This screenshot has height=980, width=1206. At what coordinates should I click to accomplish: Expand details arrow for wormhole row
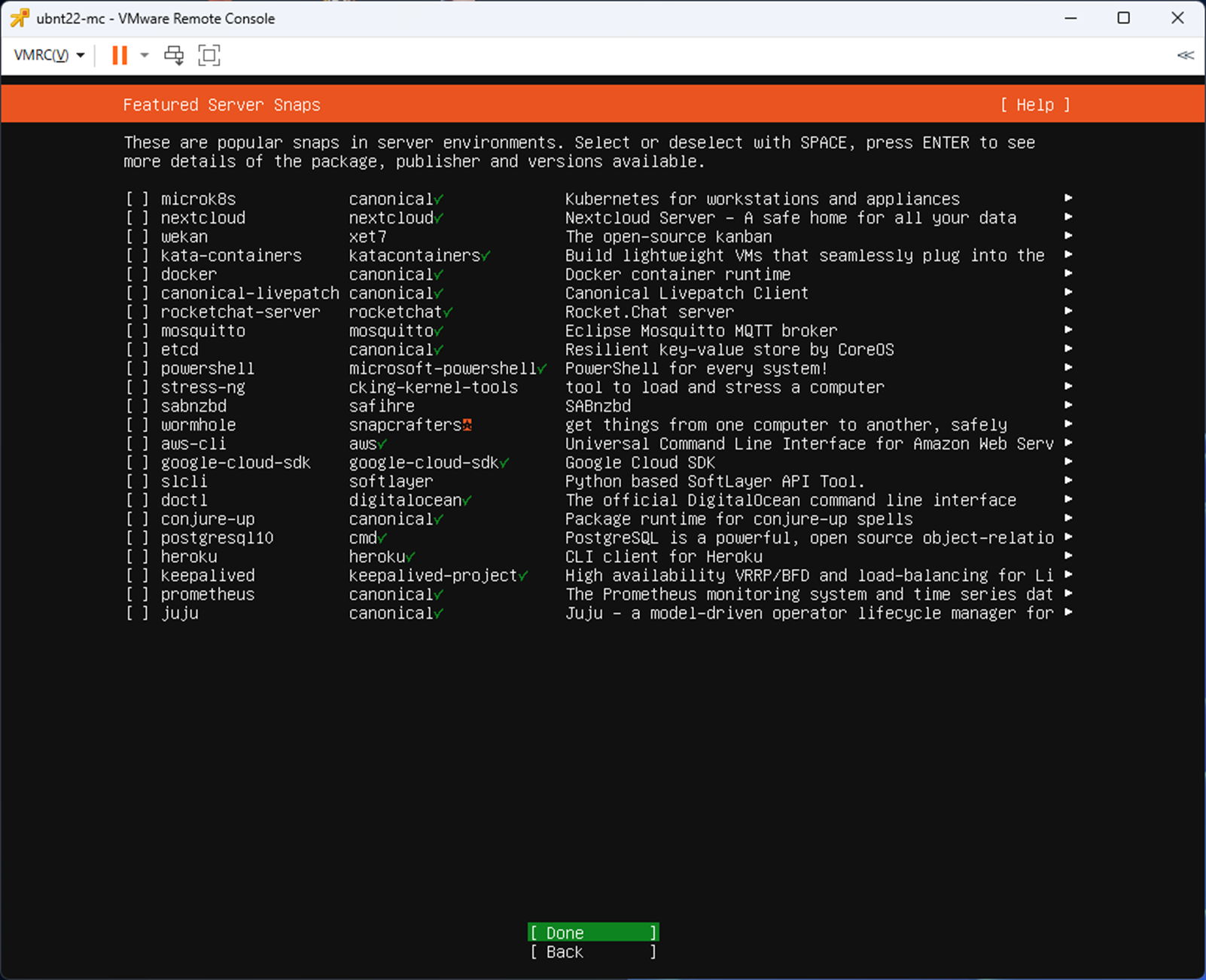pyautogui.click(x=1068, y=424)
